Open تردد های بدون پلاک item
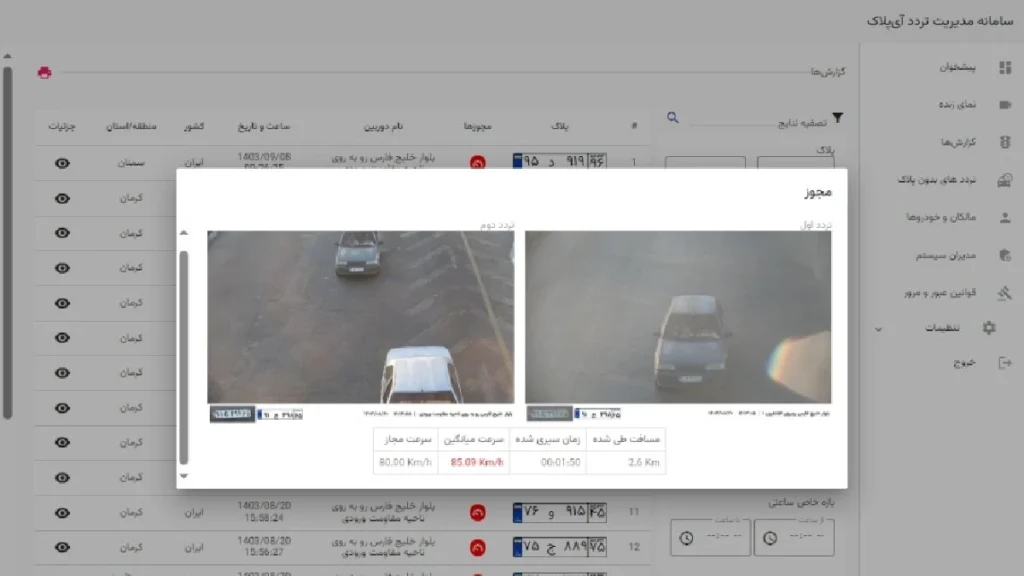 point(936,180)
